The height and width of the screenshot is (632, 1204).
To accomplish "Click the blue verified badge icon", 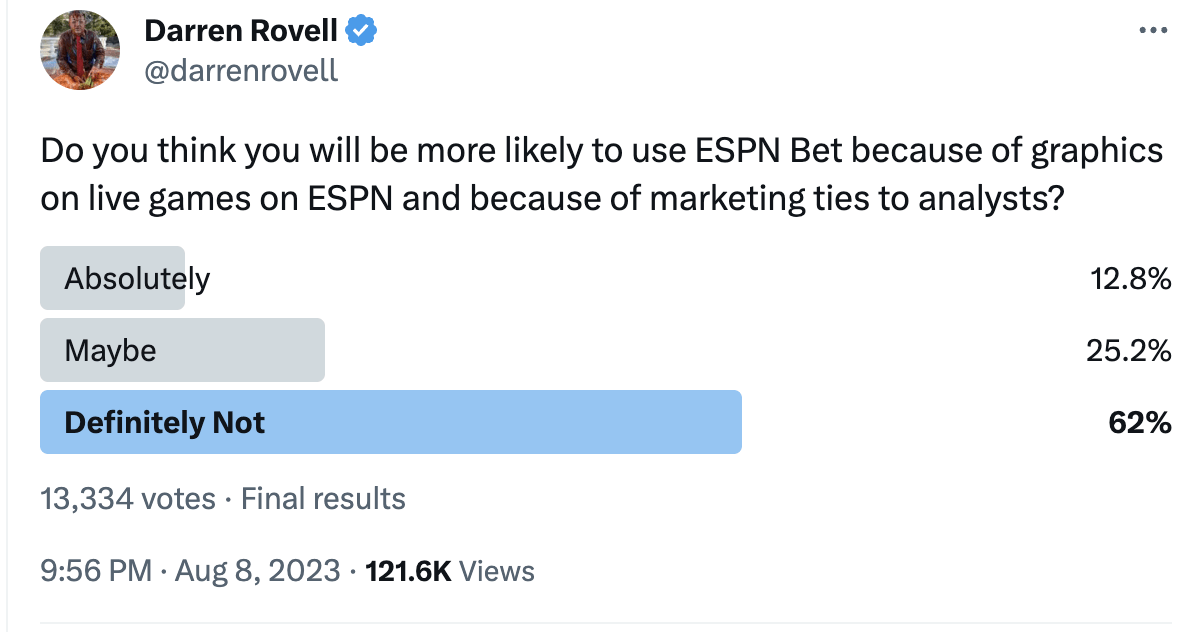I will (x=361, y=32).
